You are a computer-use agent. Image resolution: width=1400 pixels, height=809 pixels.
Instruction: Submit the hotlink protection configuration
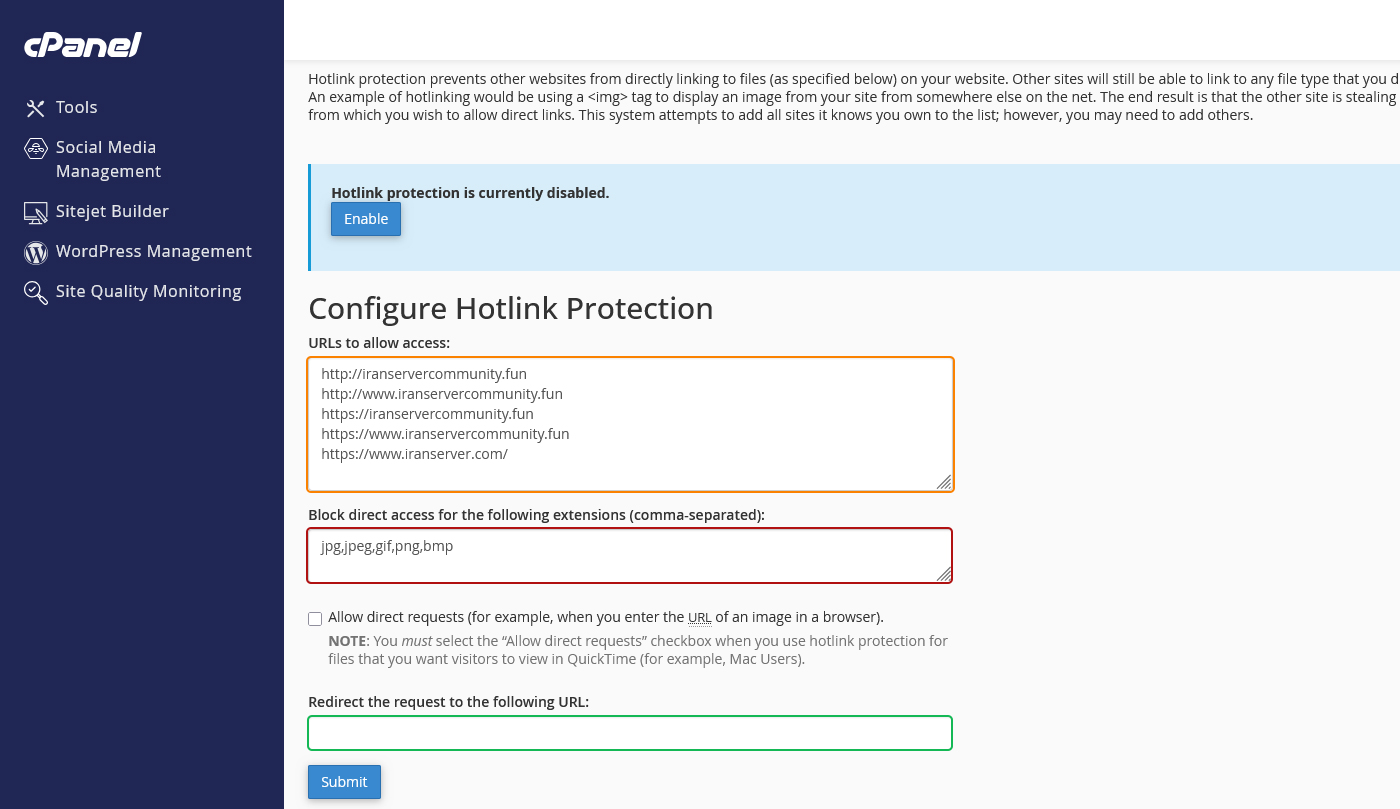(x=344, y=782)
